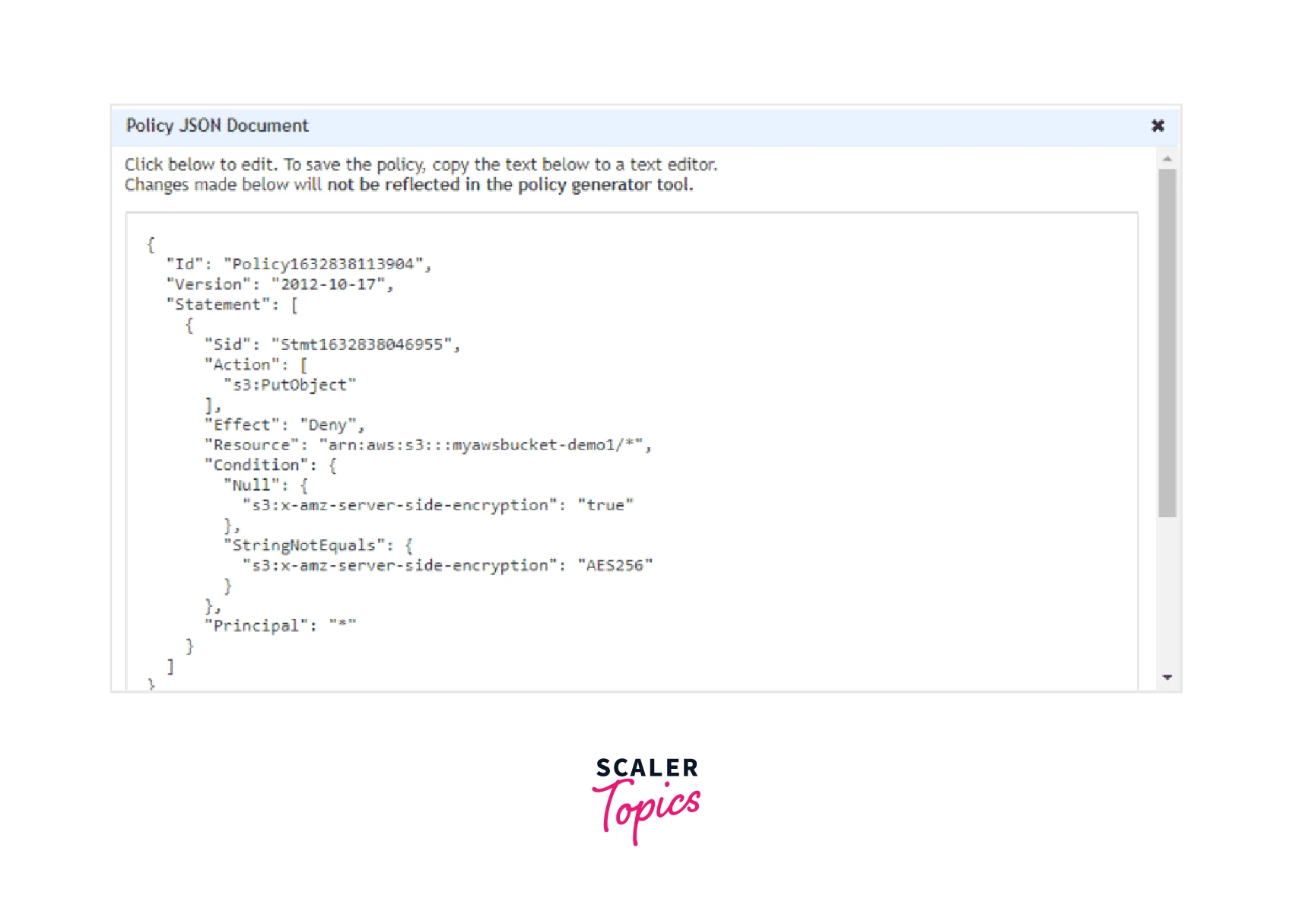Place cursor on the Stmt1632838046955 Sid value
Image resolution: width=1293 pixels, height=924 pixels.
tap(365, 345)
